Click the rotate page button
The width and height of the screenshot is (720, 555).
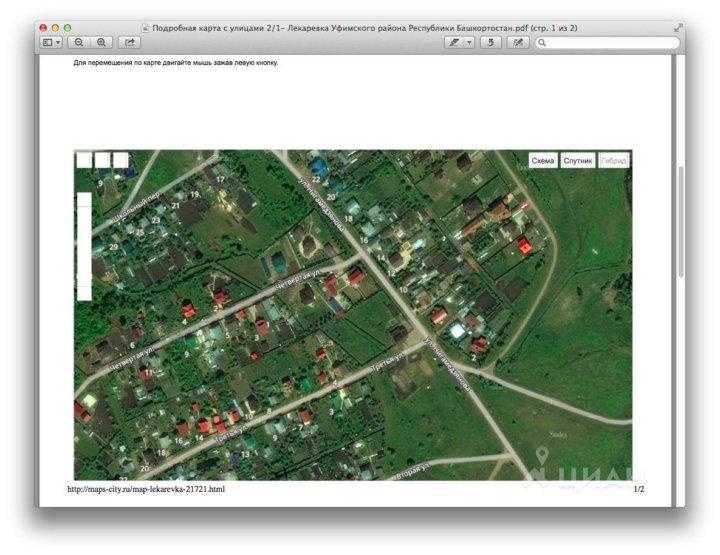pos(490,43)
